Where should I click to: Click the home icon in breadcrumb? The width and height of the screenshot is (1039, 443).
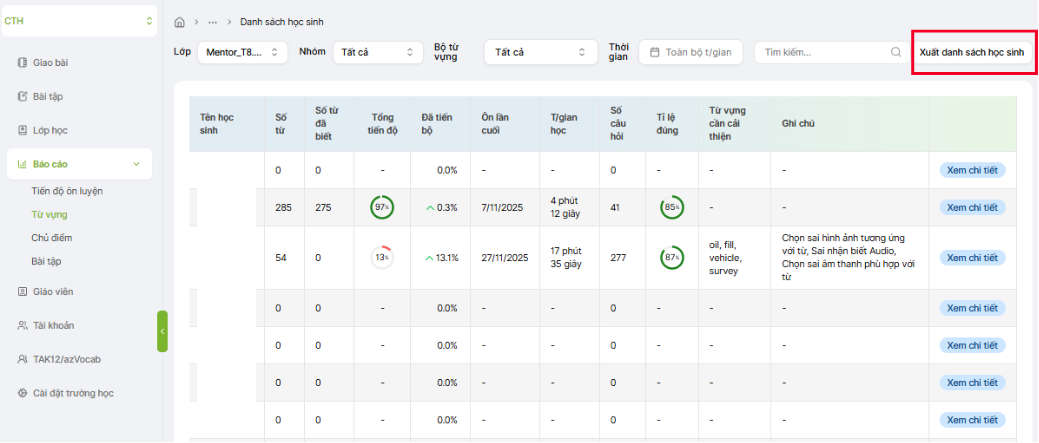[x=179, y=21]
